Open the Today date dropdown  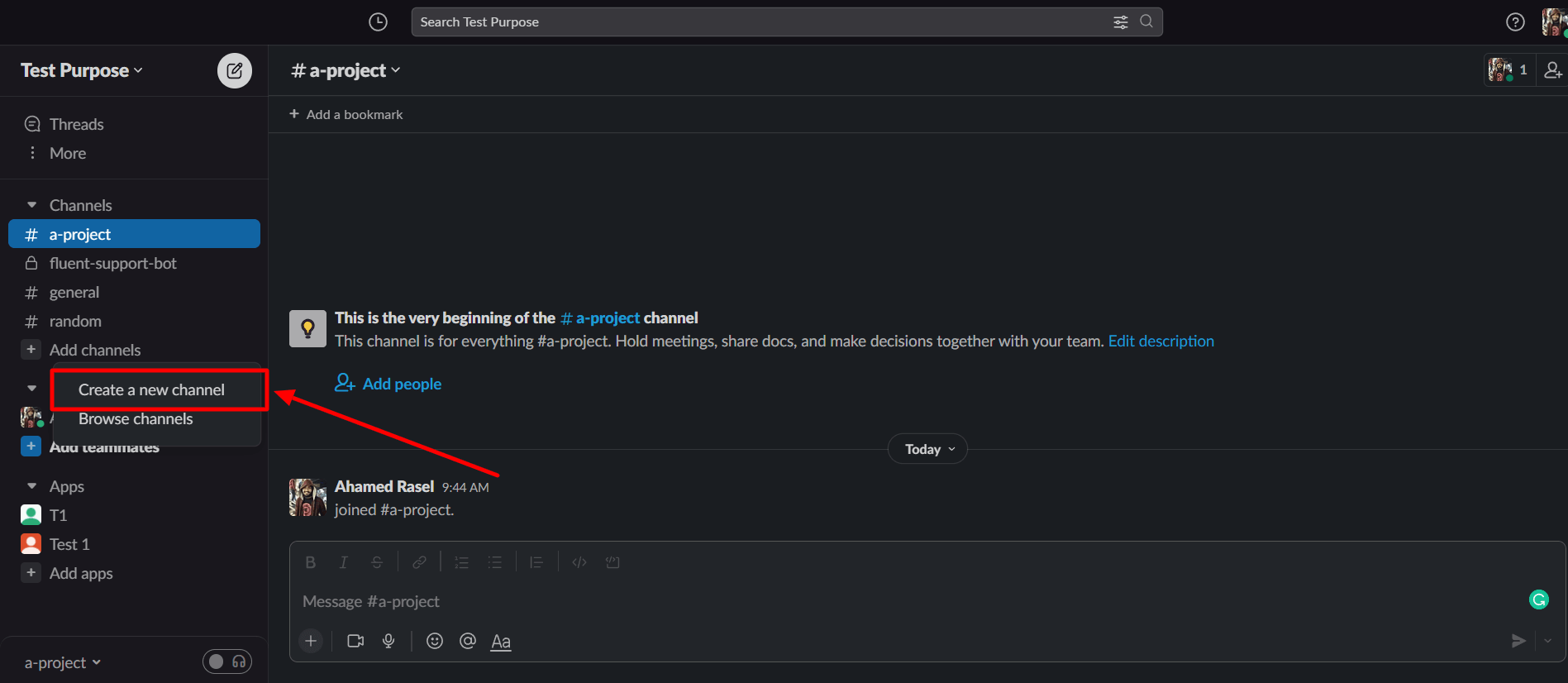(x=927, y=449)
